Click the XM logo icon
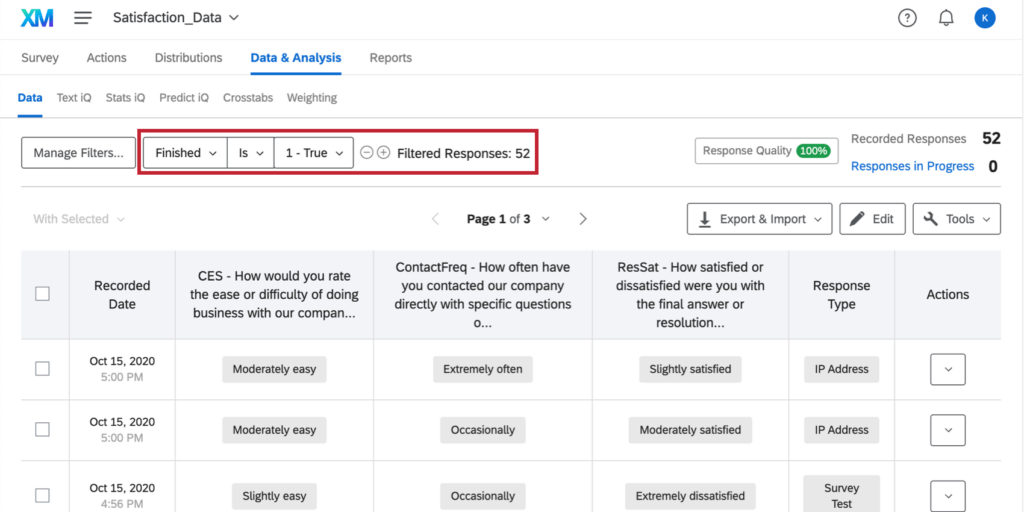The image size is (1024, 512). coord(37,18)
